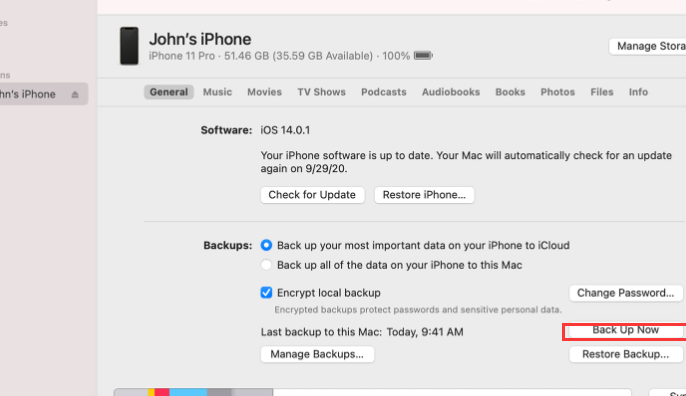
Task: Switch to the Files tab
Action: click(602, 92)
